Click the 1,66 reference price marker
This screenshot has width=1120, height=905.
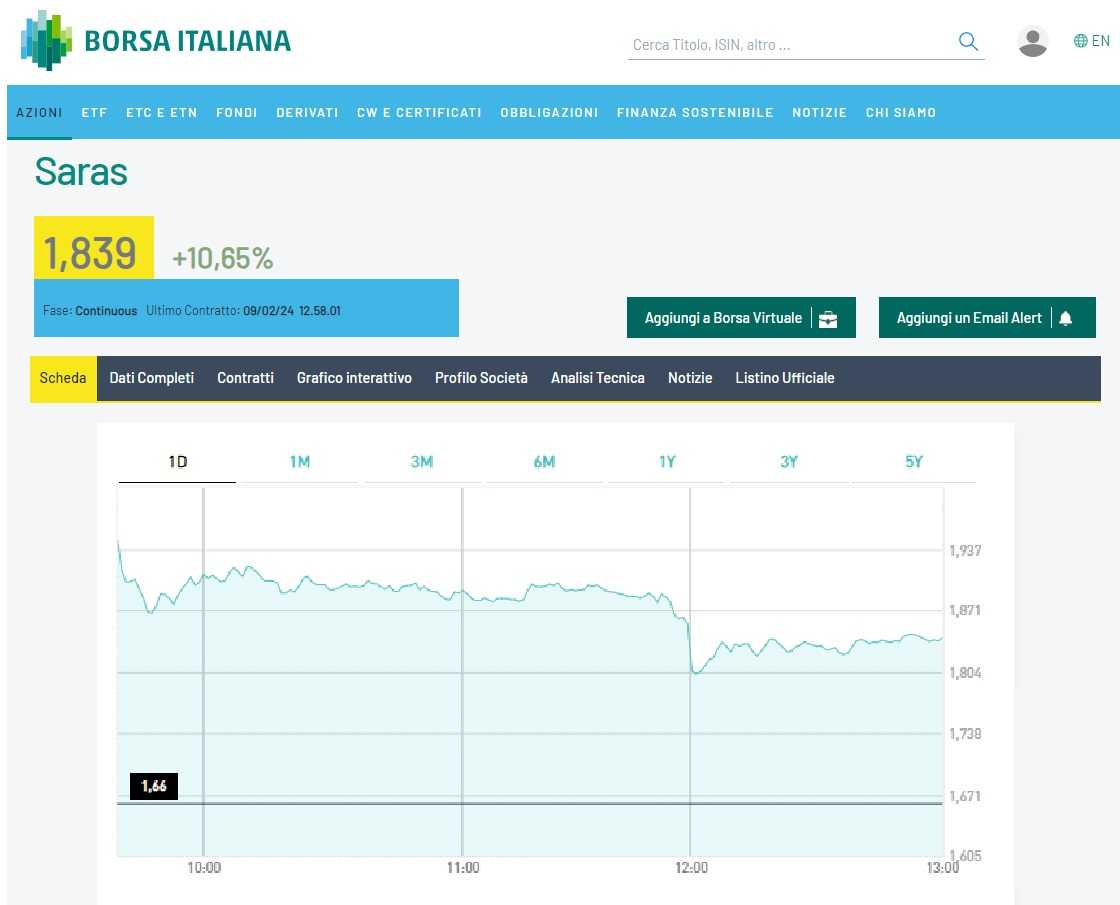click(154, 786)
